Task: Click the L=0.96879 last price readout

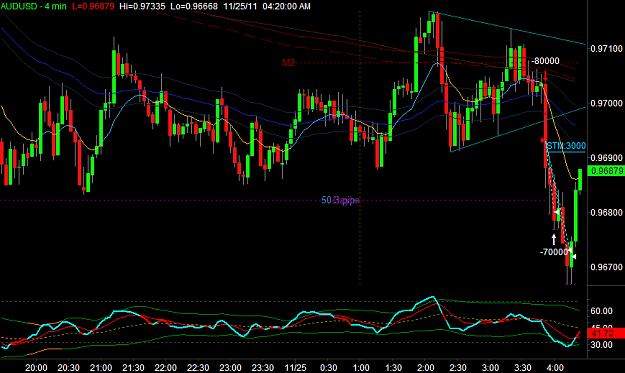Action: tap(93, 6)
